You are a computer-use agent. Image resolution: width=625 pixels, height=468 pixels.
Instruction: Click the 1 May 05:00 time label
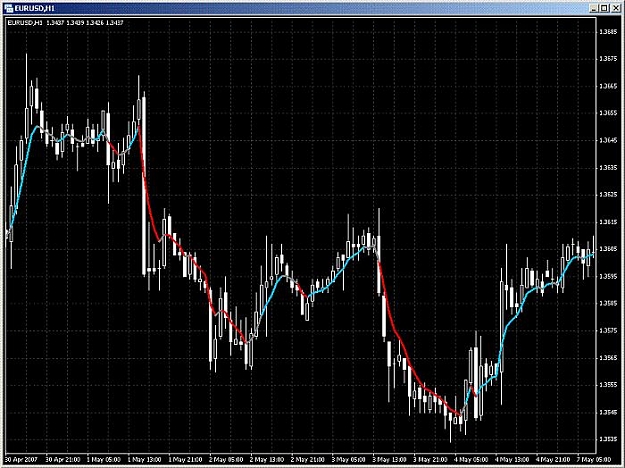[104, 459]
